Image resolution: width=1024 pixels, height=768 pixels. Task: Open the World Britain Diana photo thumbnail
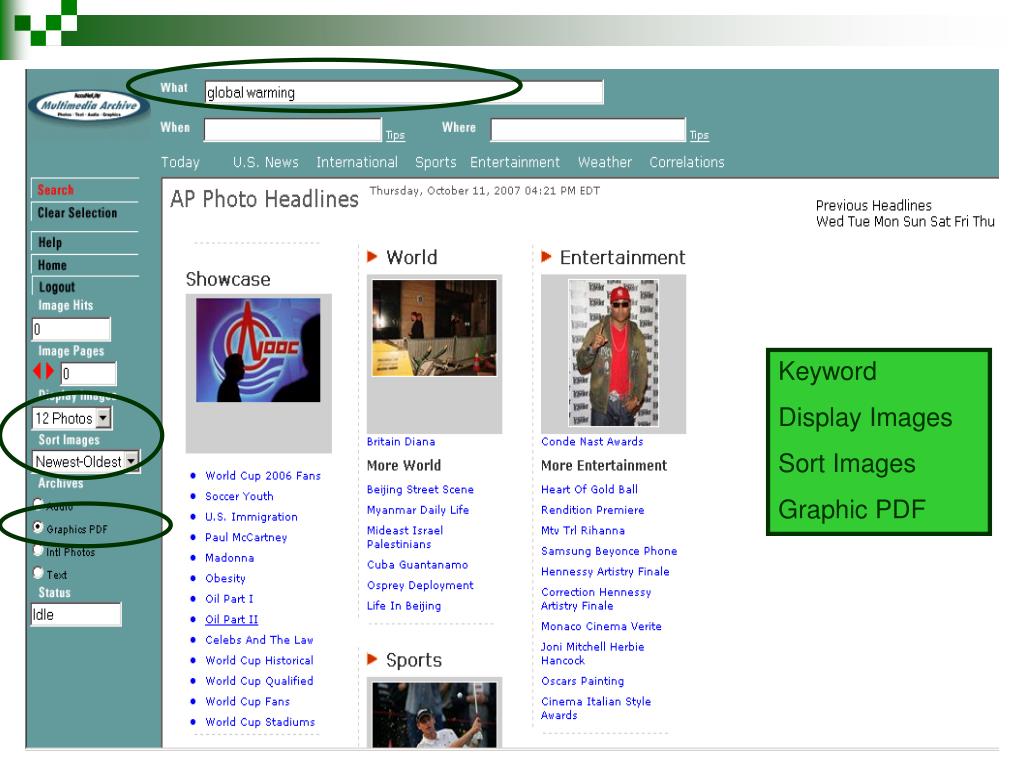point(434,328)
